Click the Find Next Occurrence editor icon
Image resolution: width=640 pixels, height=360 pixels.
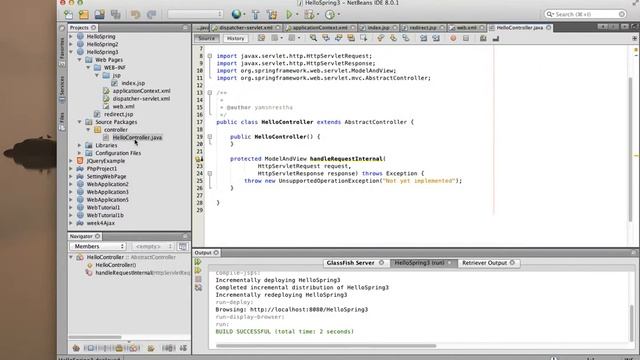(338, 38)
